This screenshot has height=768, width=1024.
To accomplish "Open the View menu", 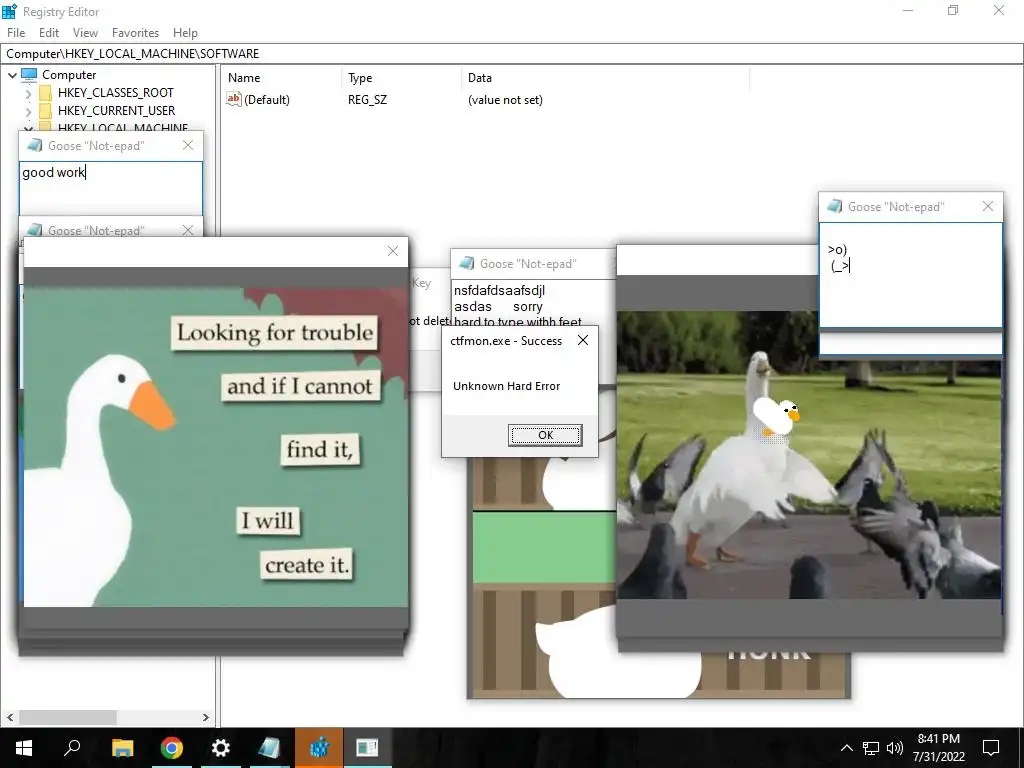I will (x=85, y=33).
